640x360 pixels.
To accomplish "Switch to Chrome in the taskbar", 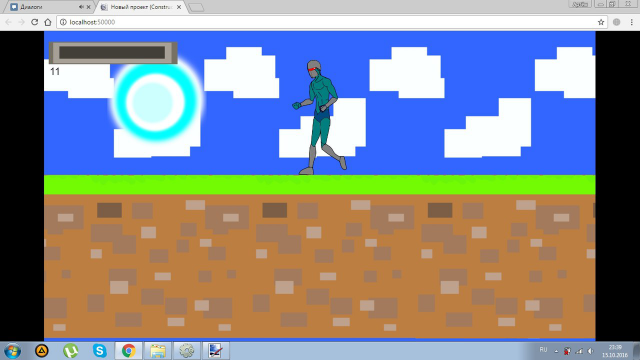I will [x=128, y=351].
